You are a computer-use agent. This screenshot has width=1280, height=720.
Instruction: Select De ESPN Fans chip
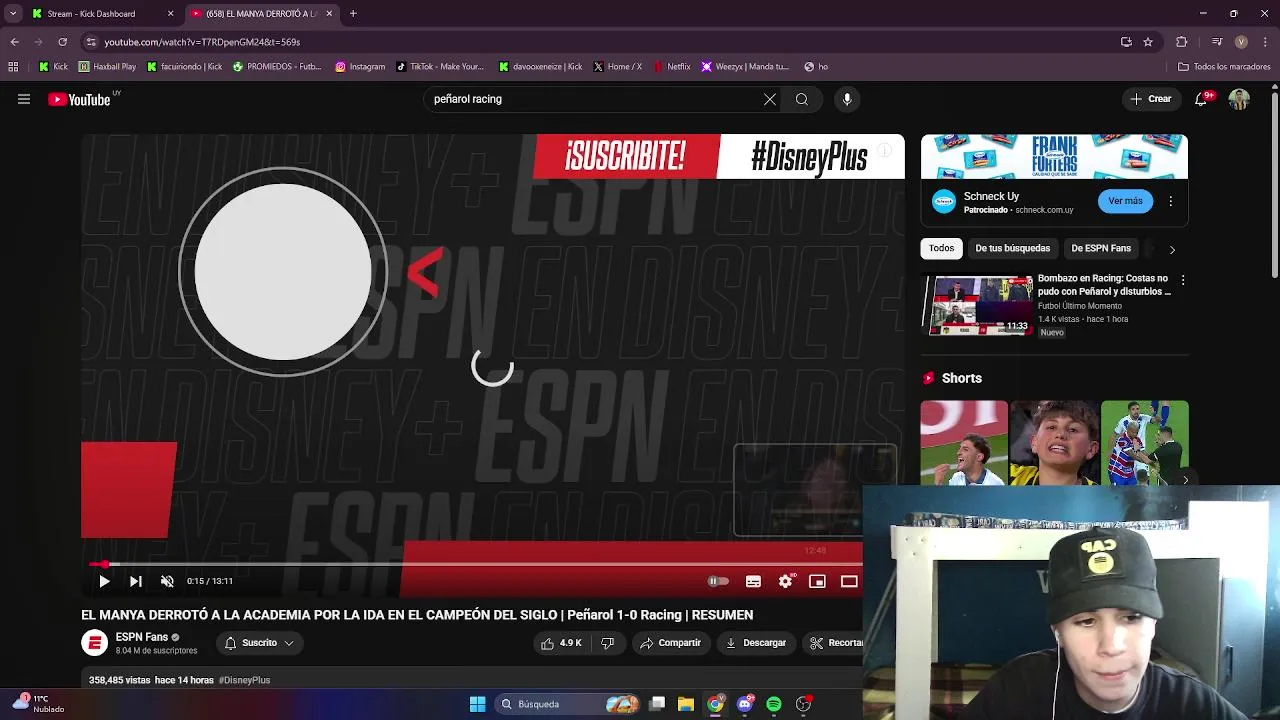1101,248
